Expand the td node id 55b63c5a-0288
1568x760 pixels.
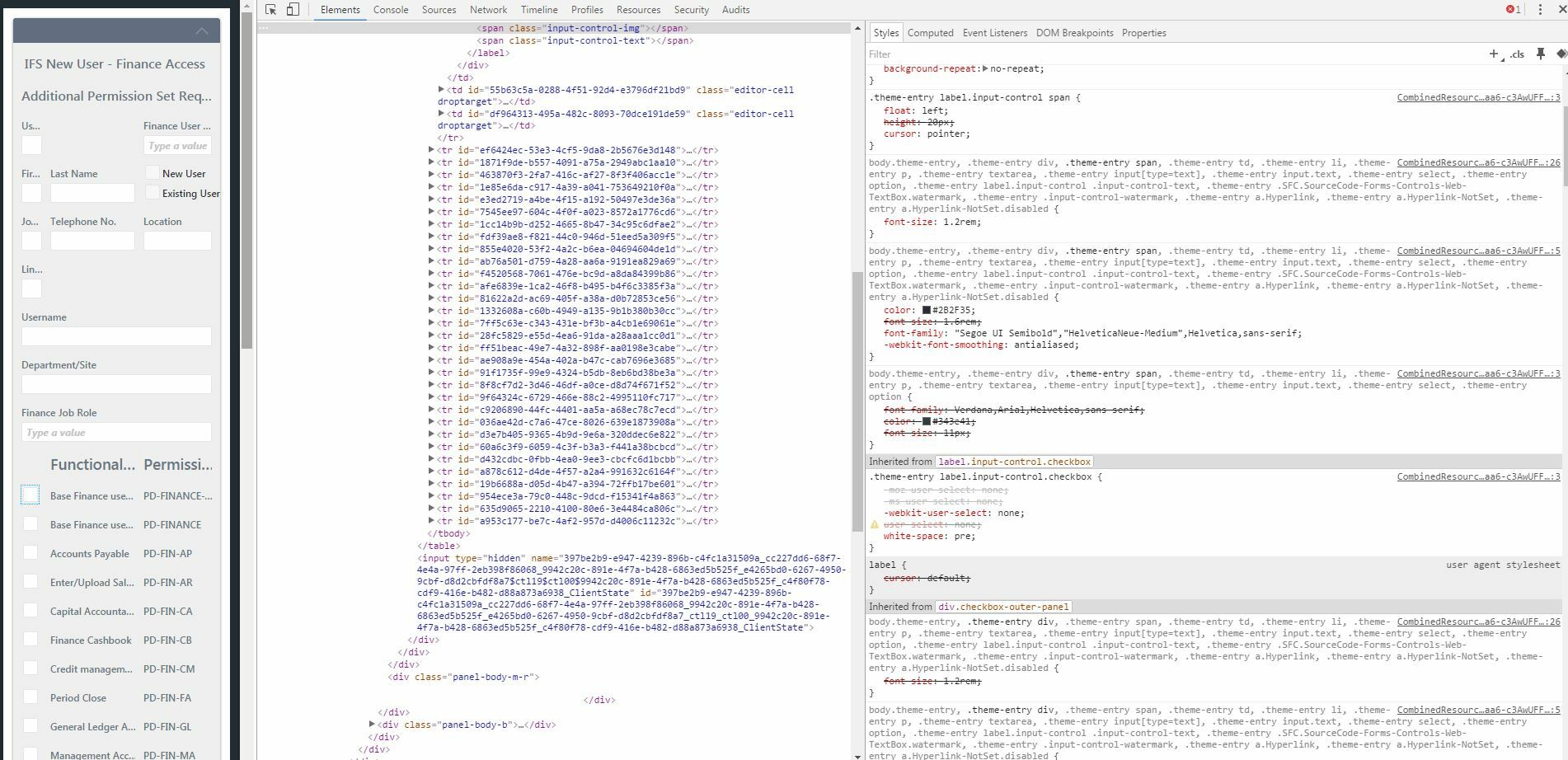[x=441, y=89]
